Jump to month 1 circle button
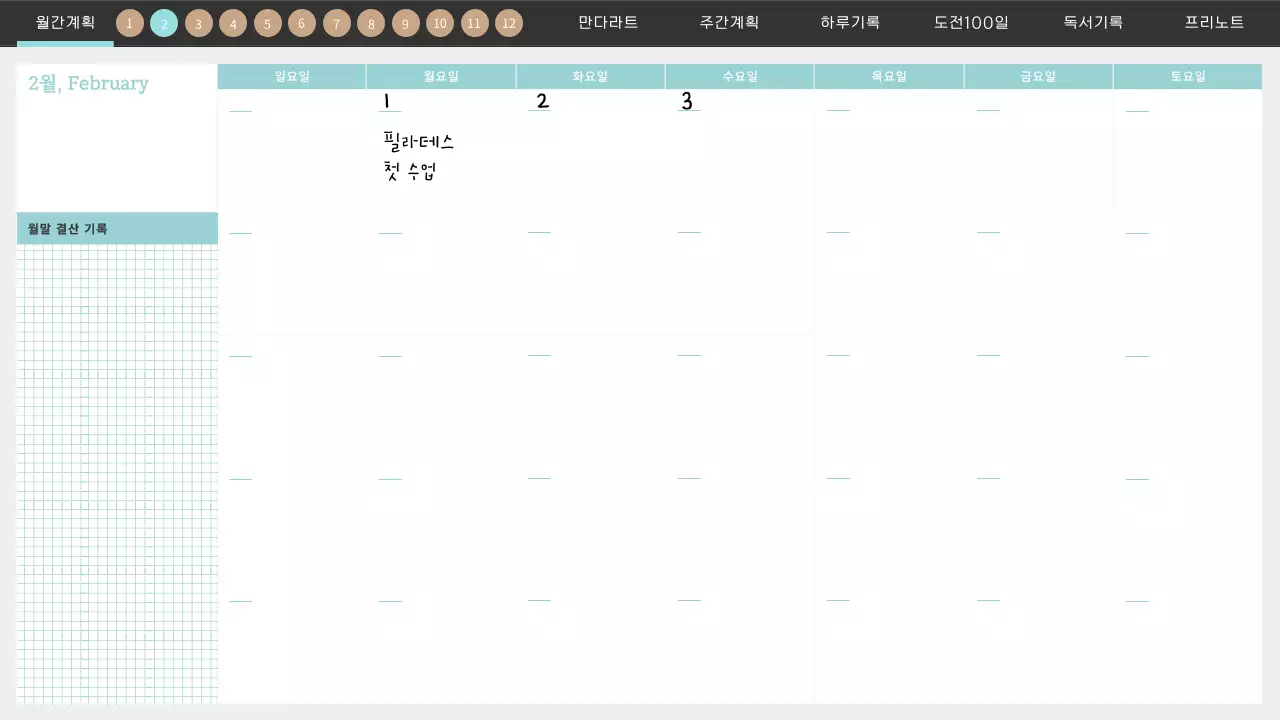The image size is (1280, 720). point(130,23)
